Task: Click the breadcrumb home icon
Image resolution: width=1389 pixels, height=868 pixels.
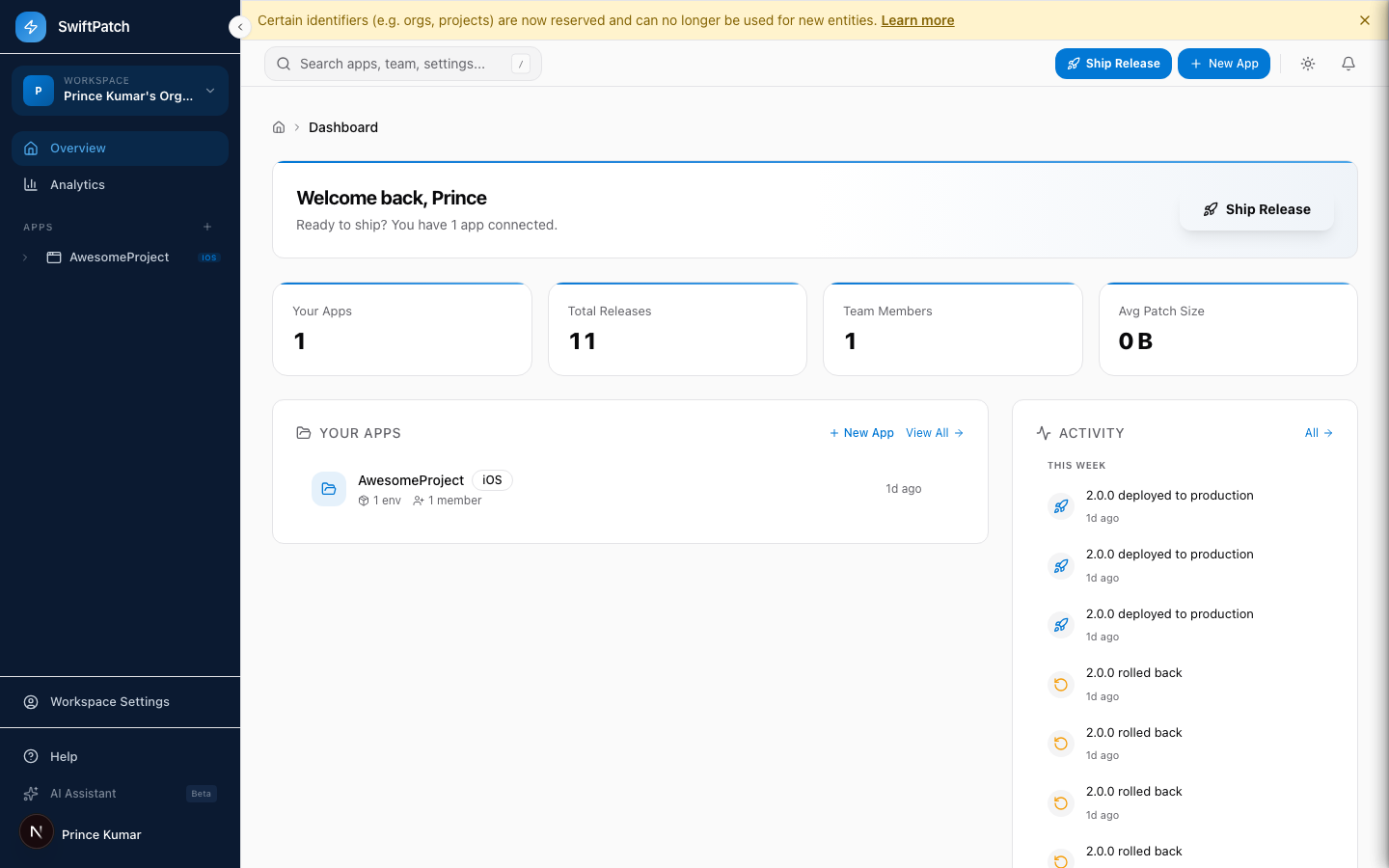Action: coord(278,126)
